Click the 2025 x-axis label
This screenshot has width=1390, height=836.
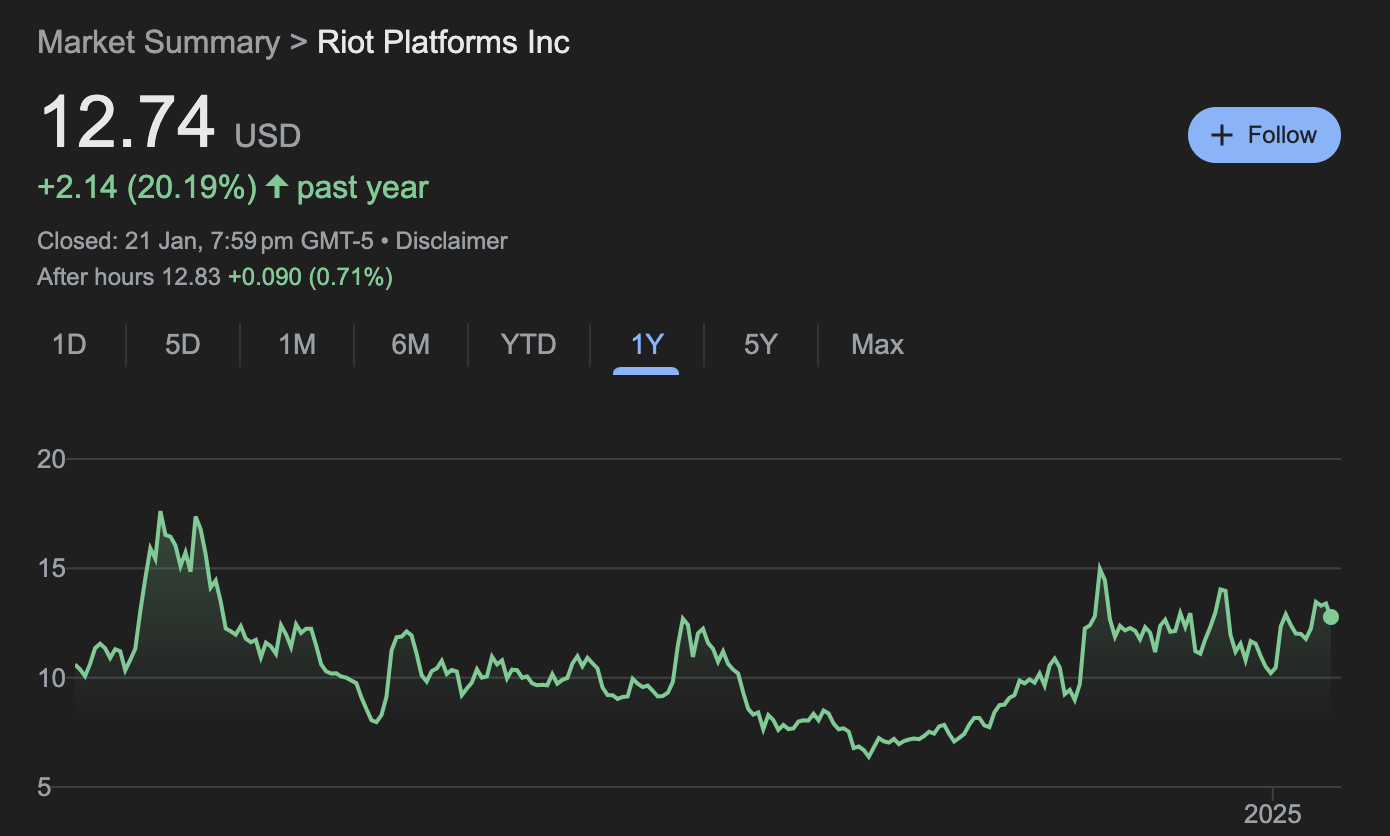click(x=1273, y=814)
